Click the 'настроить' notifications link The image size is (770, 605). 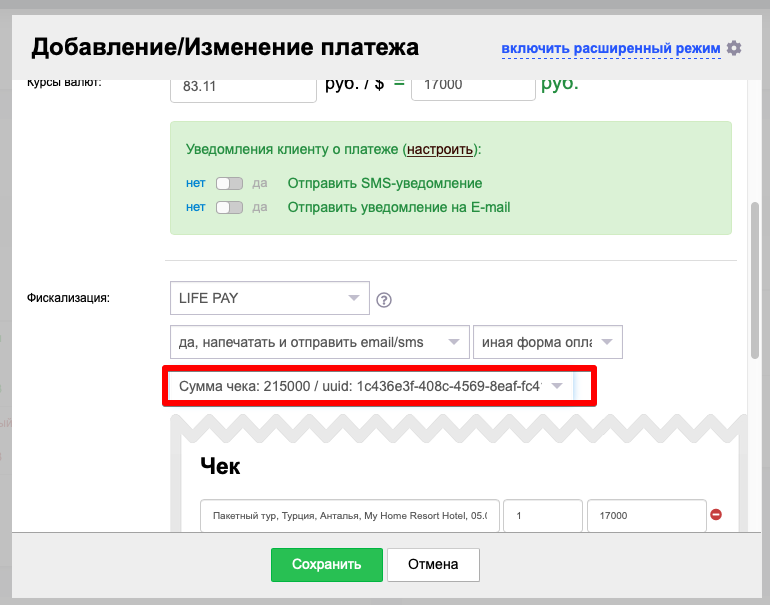pyautogui.click(x=440, y=149)
